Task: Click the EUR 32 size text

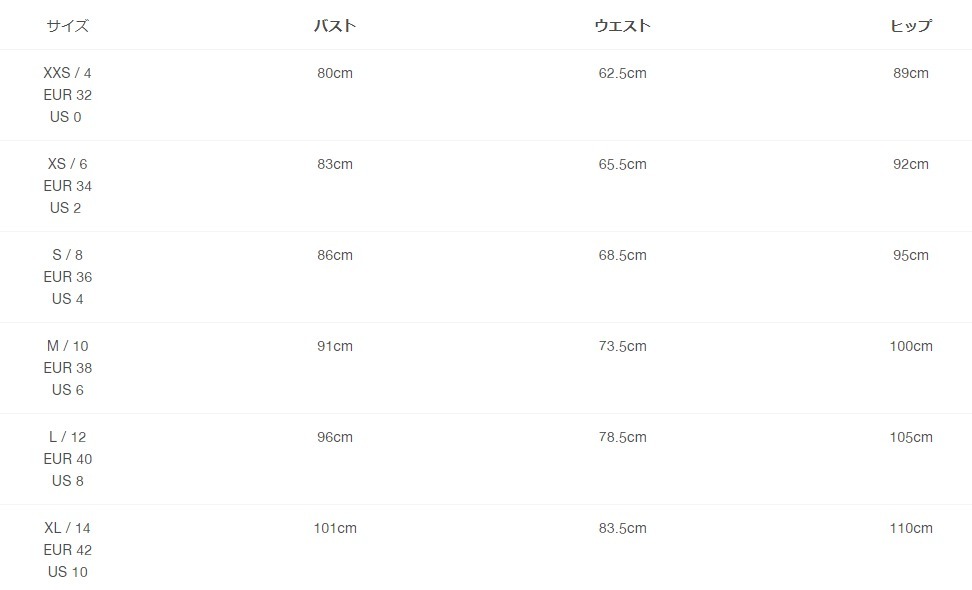Action: pyautogui.click(x=68, y=95)
